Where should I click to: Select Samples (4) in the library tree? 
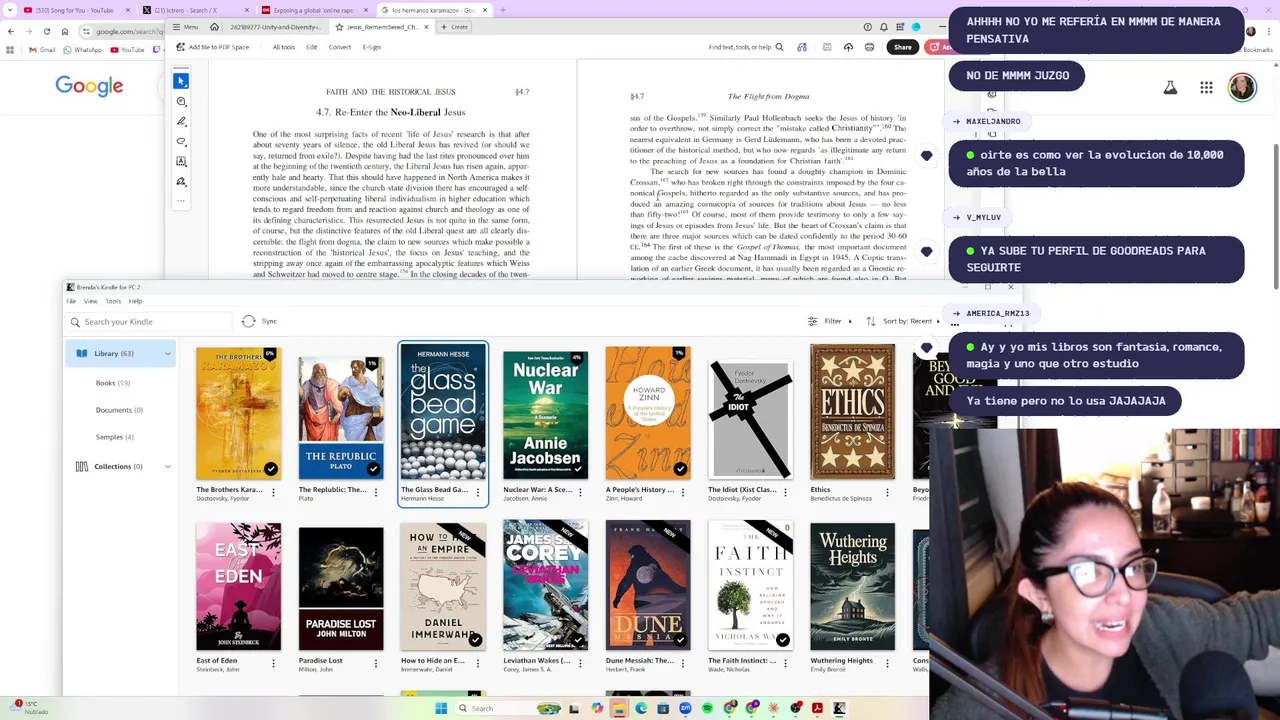[x=114, y=437]
